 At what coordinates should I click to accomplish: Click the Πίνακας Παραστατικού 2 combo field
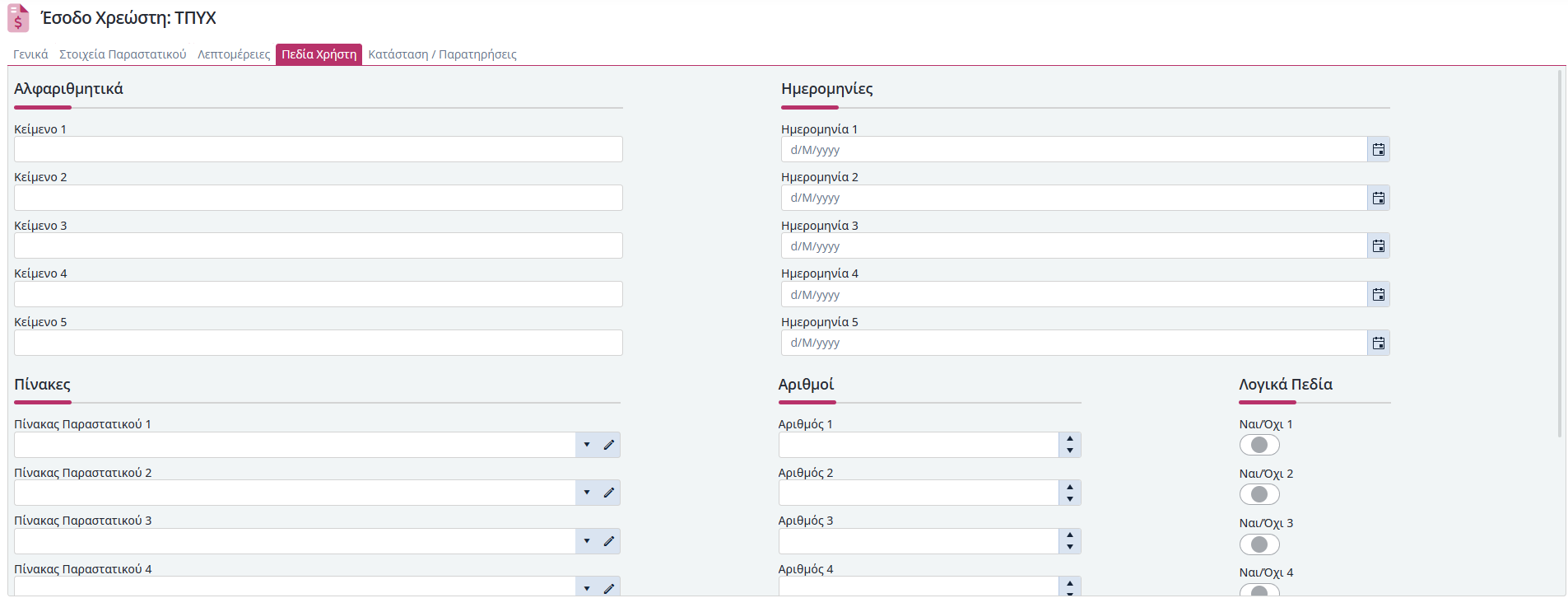(295, 493)
